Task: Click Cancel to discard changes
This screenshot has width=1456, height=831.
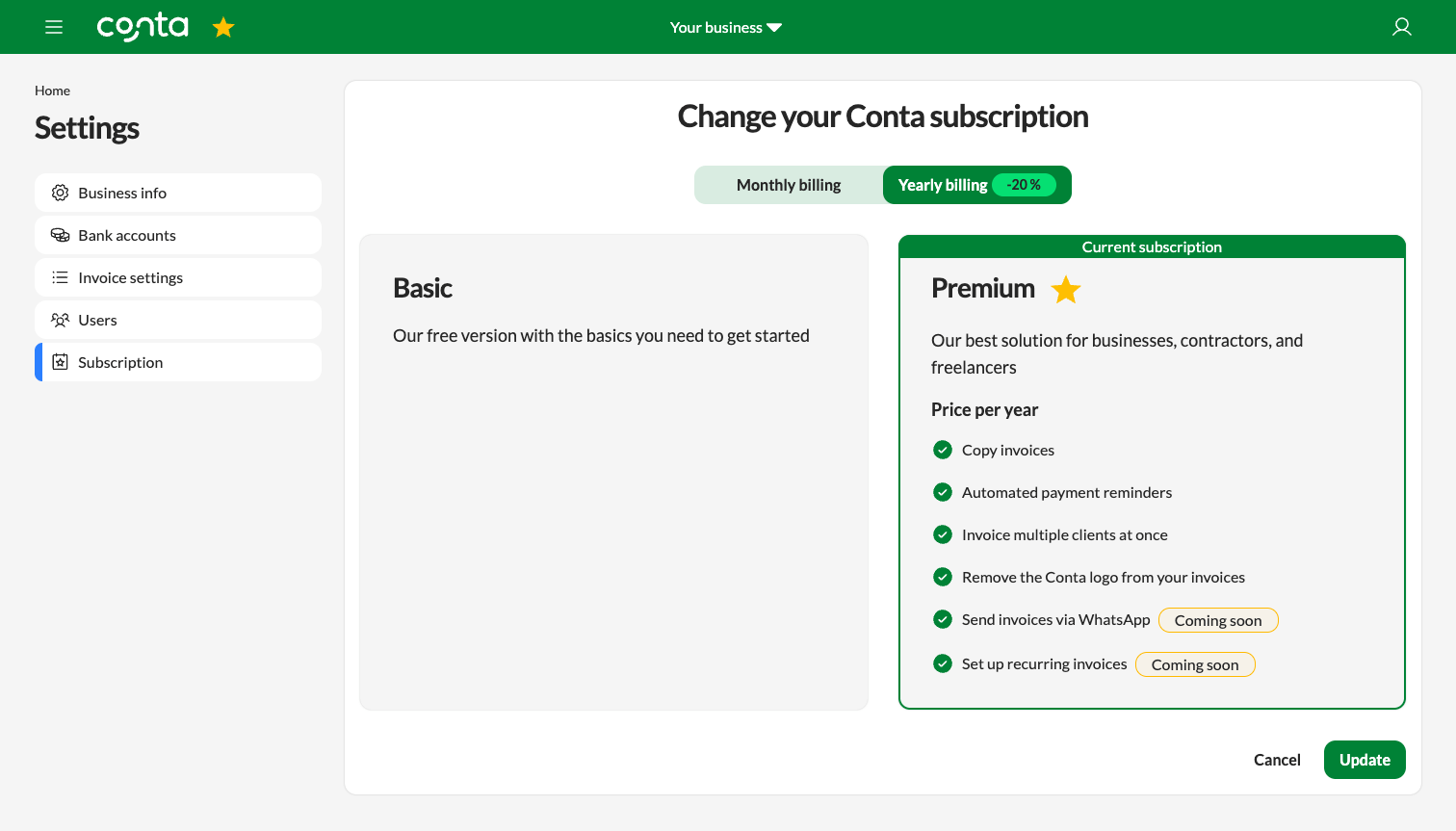Action: click(x=1277, y=760)
